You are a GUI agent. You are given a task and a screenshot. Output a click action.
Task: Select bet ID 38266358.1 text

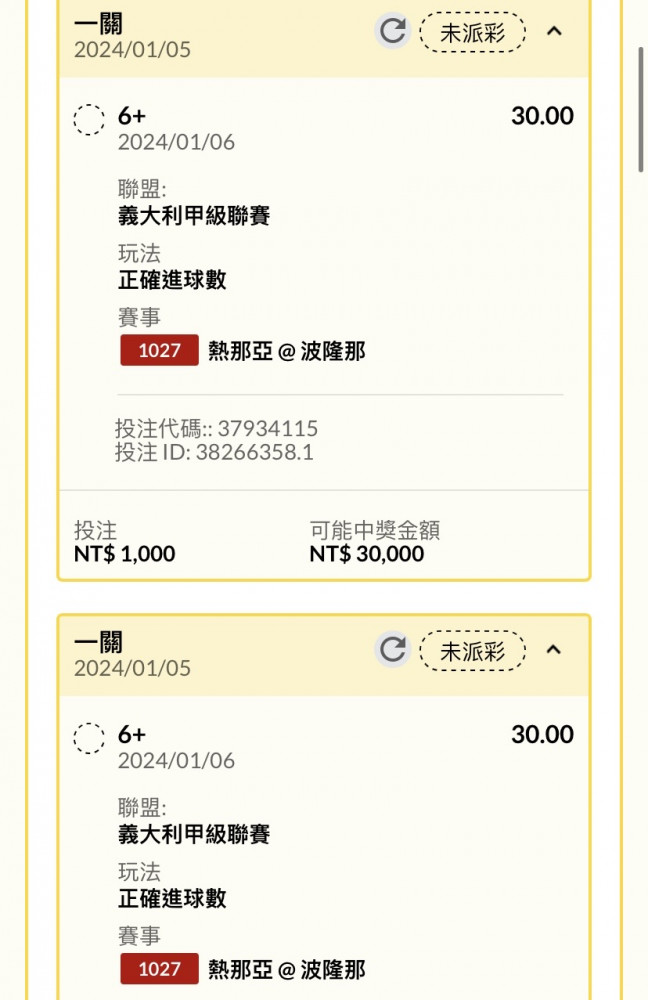pos(254,452)
